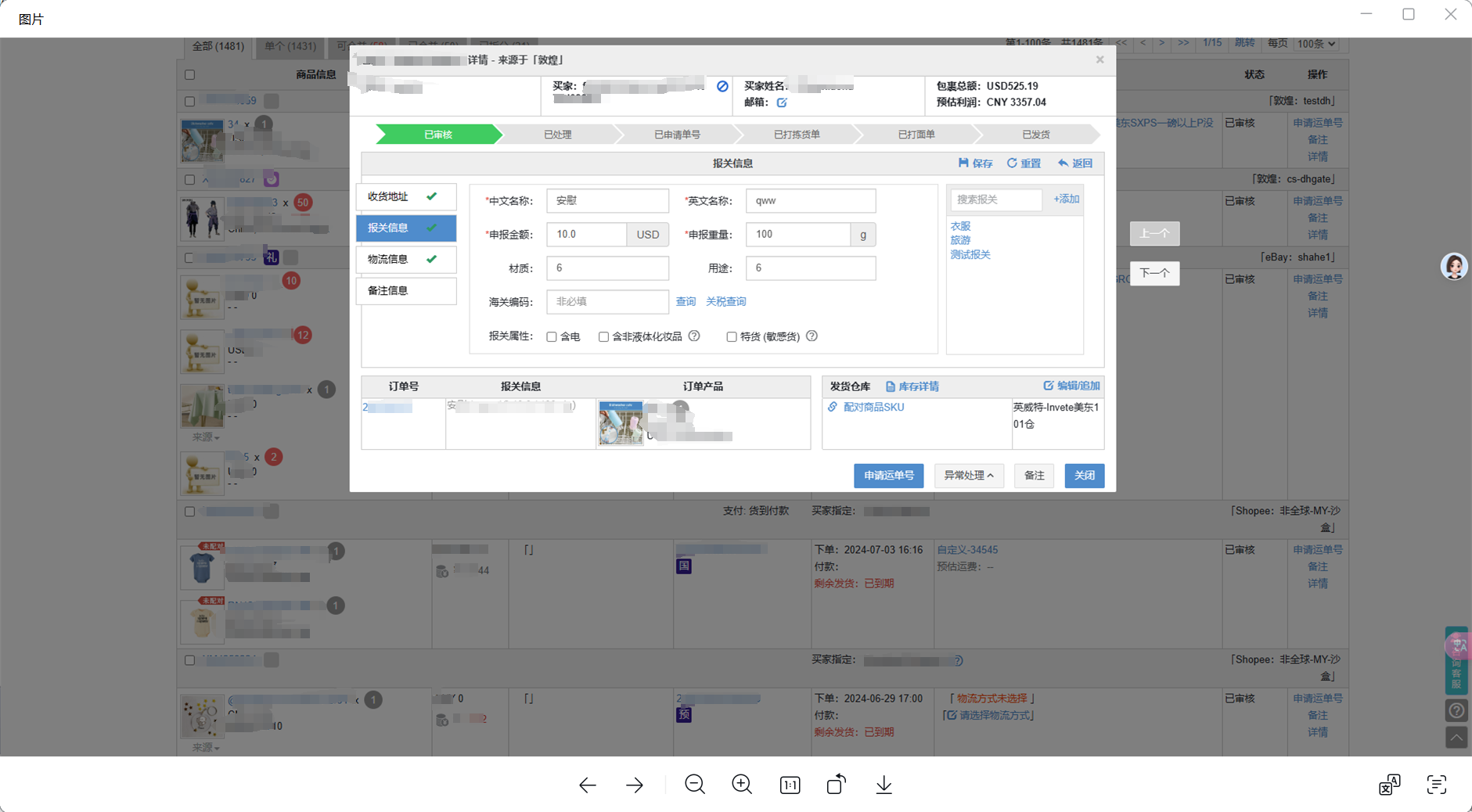Image resolution: width=1472 pixels, height=812 pixels.
Task: Click the 已发货 progress step
Action: pos(1036,135)
